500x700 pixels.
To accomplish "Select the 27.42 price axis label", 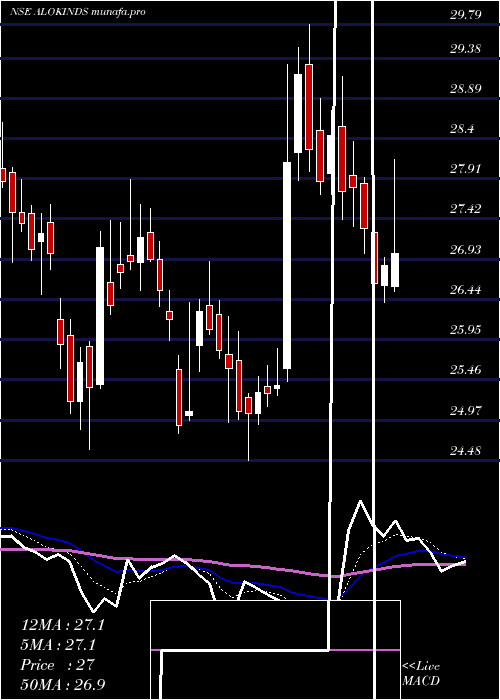I will click(x=466, y=208).
